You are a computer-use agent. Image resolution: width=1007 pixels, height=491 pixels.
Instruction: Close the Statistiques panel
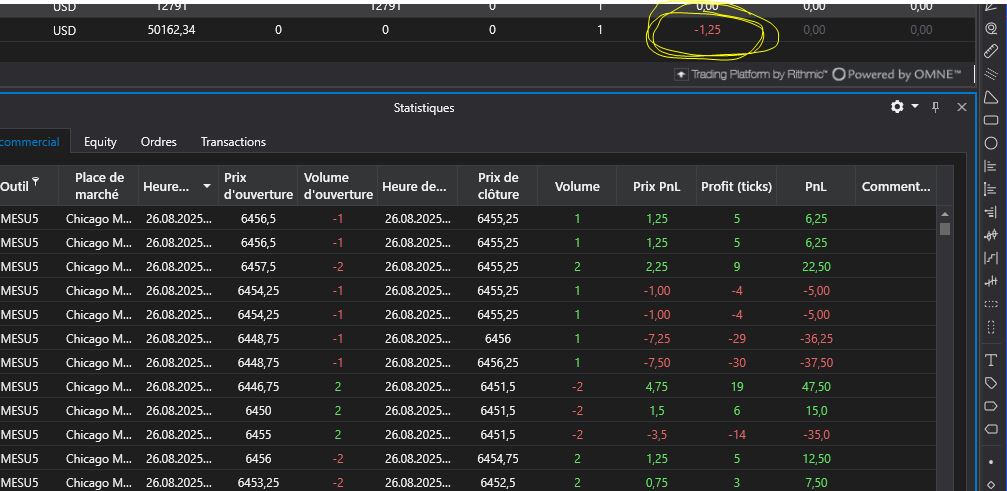click(x=961, y=107)
